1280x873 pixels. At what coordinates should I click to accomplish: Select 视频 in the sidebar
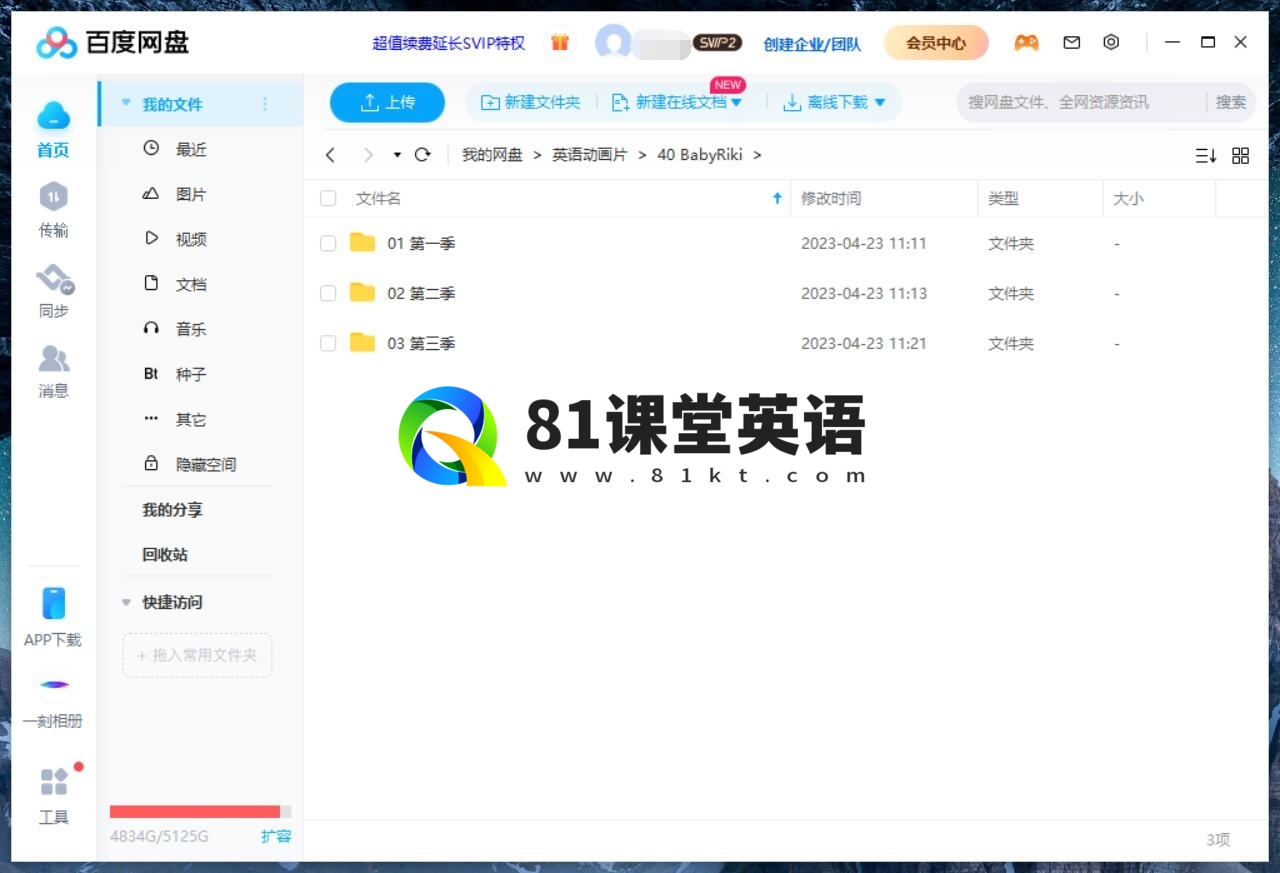tap(191, 239)
